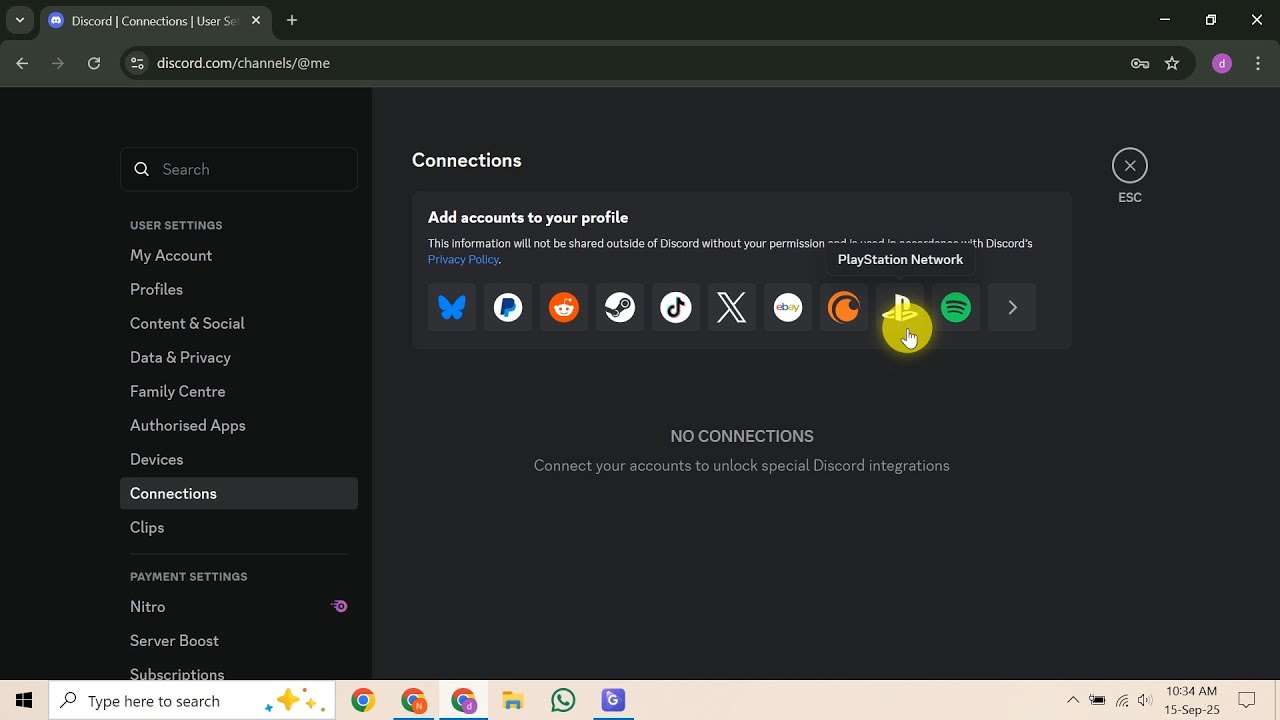Connect a Reddit account
This screenshot has width=1280, height=720.
click(564, 308)
